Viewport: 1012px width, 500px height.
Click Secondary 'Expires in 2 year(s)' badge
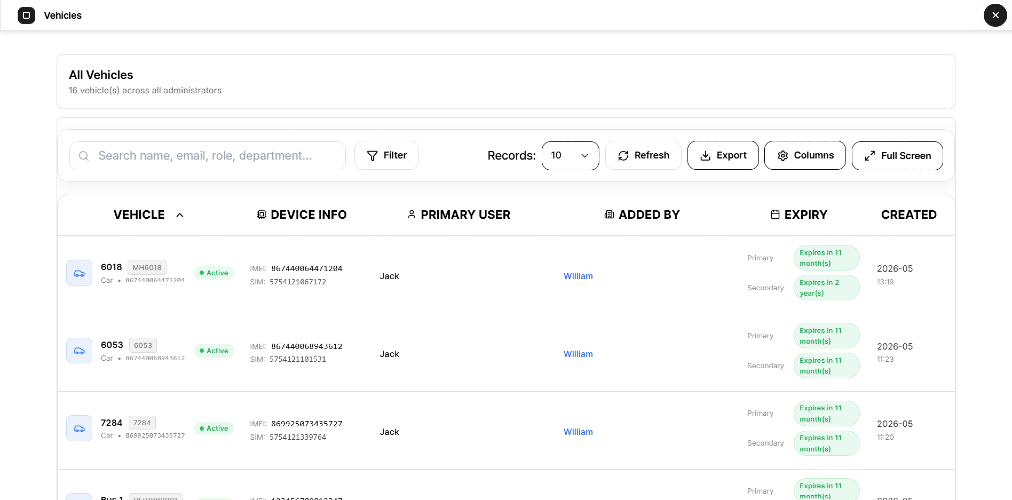[x=827, y=288]
